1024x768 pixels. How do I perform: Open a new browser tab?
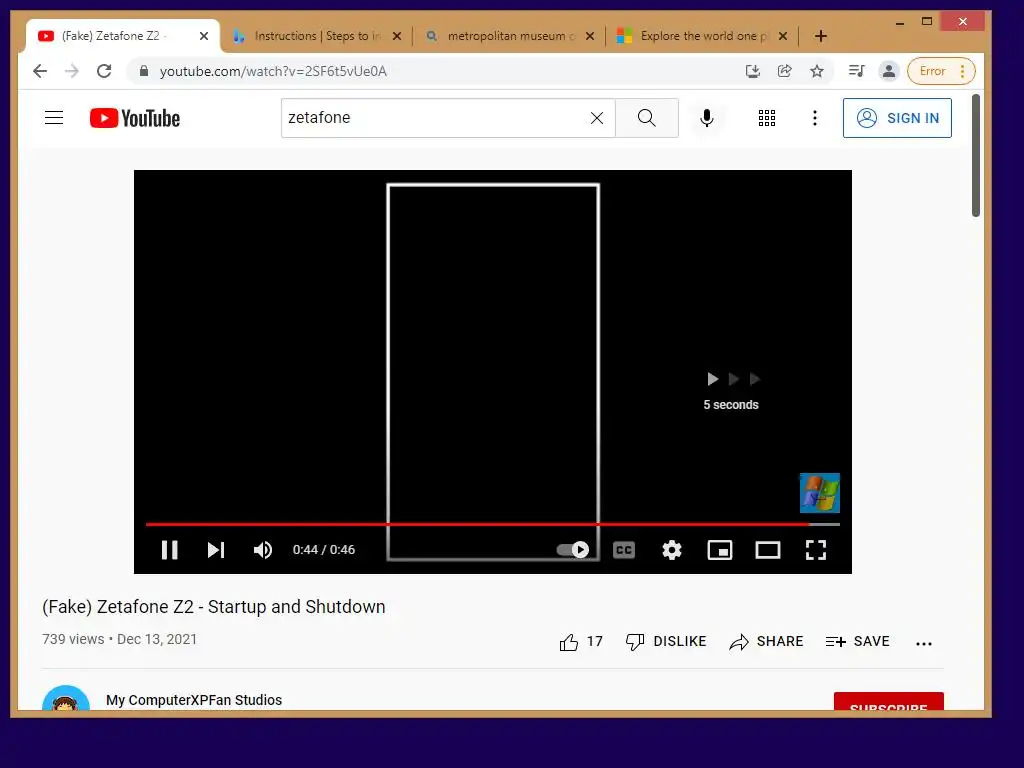coord(821,36)
